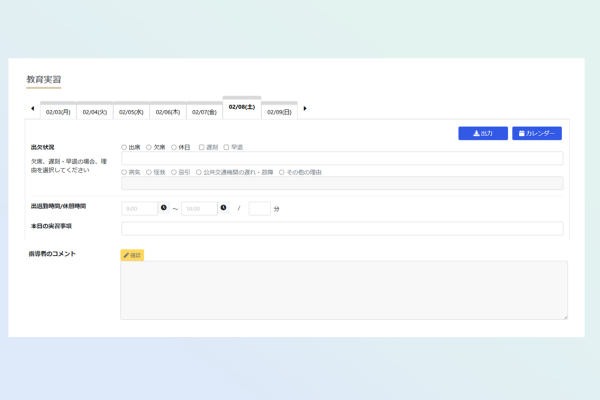600x400 pixels.
Task: Click the next week arrow icon
Action: pyautogui.click(x=305, y=108)
